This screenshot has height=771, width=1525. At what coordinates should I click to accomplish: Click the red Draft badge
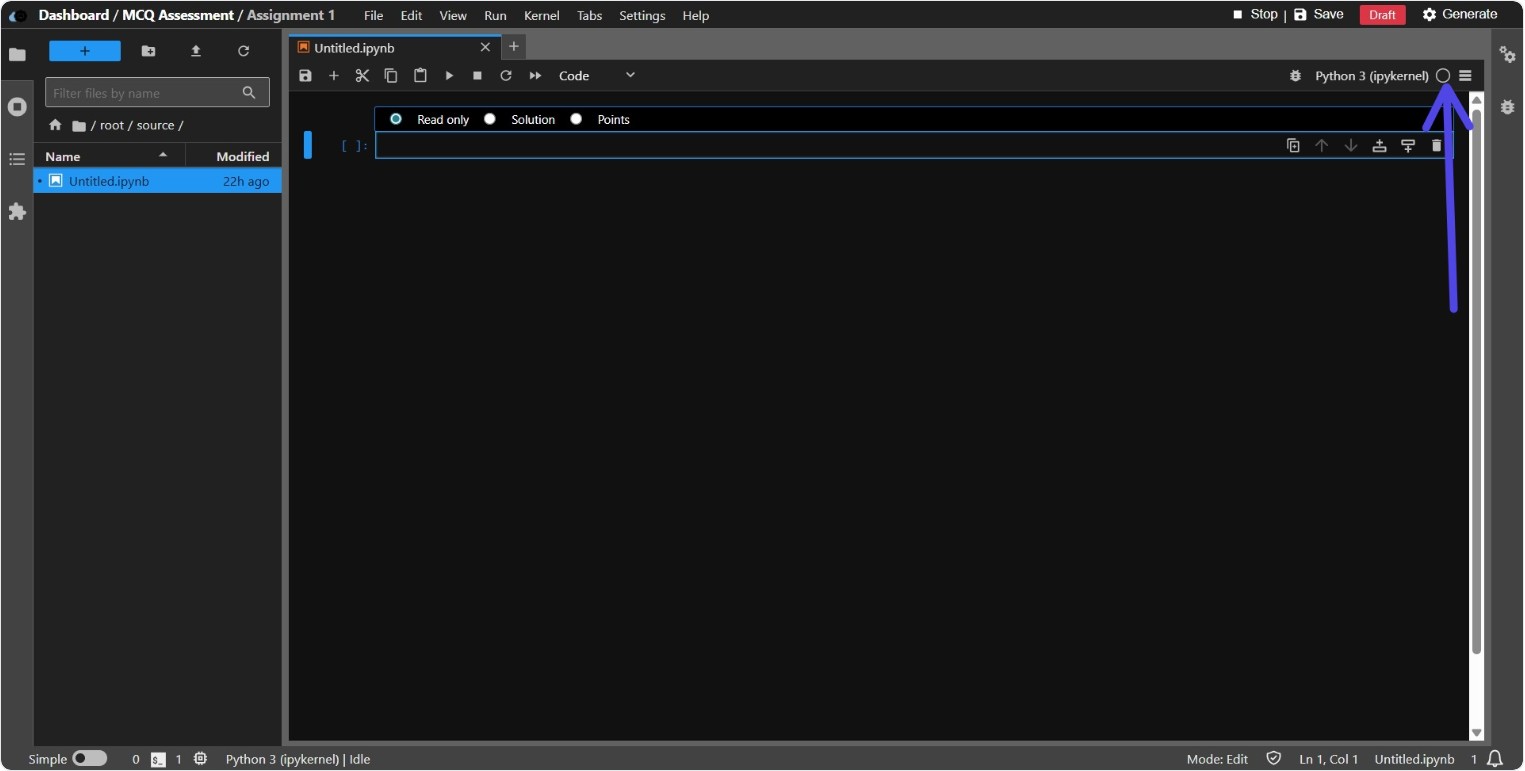pyautogui.click(x=1382, y=15)
